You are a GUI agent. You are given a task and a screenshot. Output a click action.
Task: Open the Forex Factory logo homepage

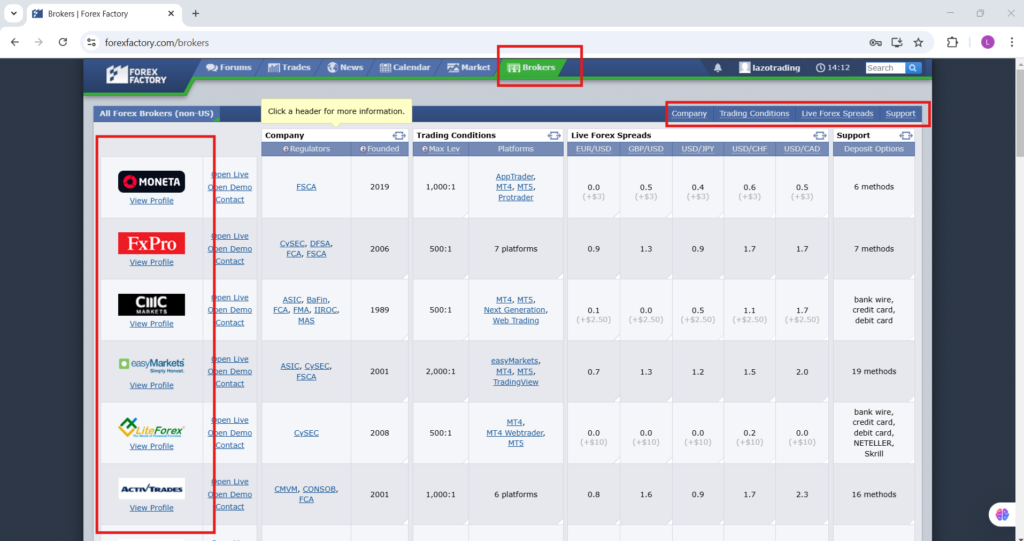coord(136,74)
